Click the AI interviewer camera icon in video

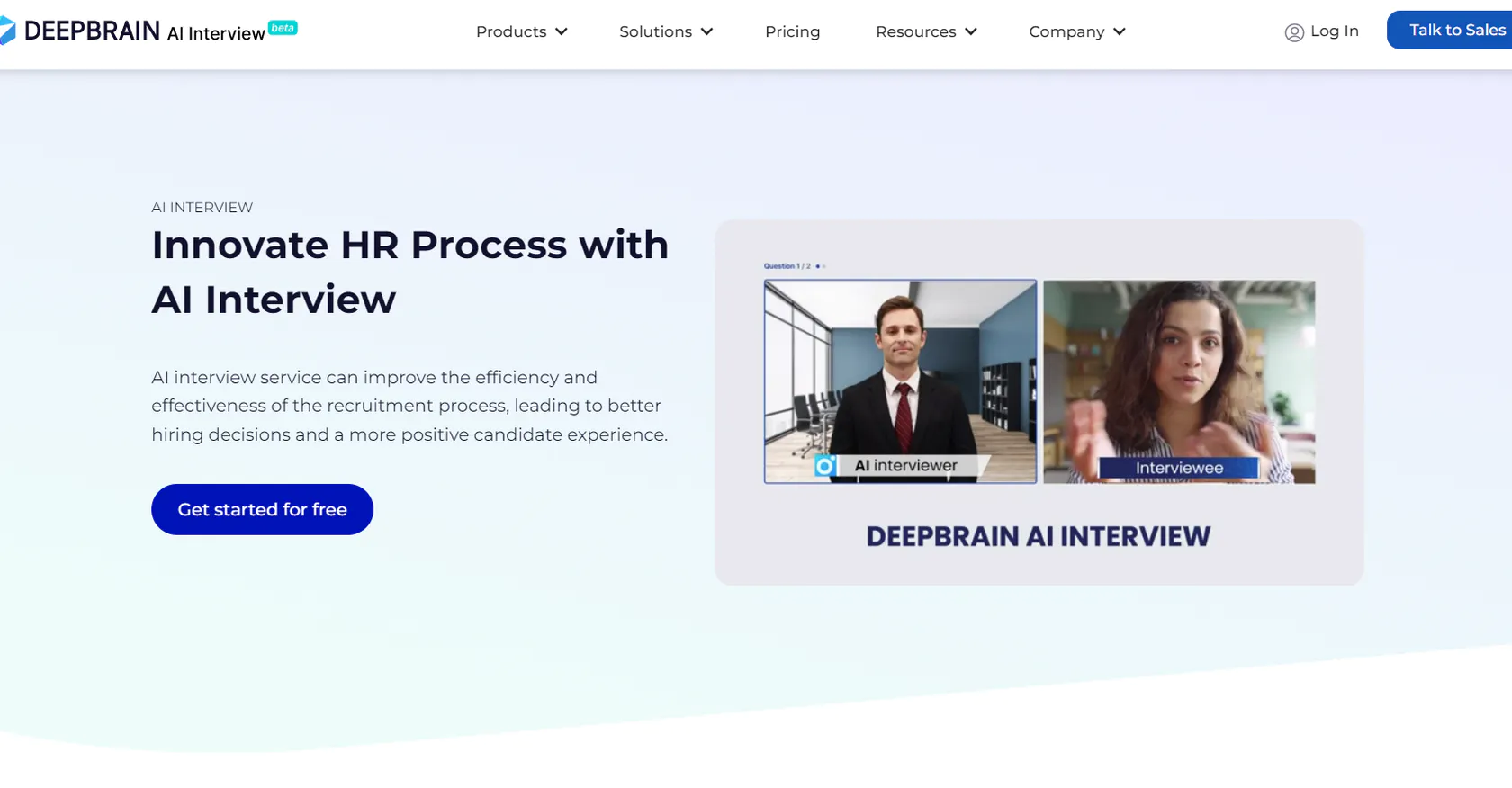point(825,466)
